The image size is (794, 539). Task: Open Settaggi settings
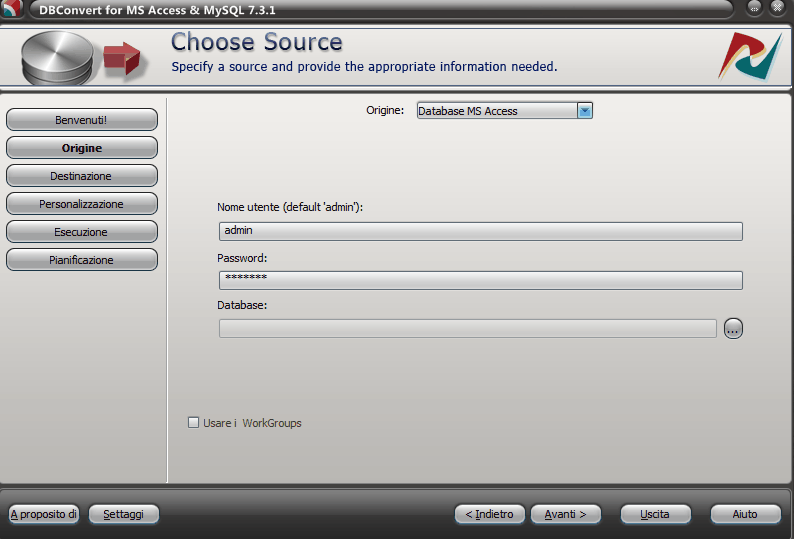point(124,514)
